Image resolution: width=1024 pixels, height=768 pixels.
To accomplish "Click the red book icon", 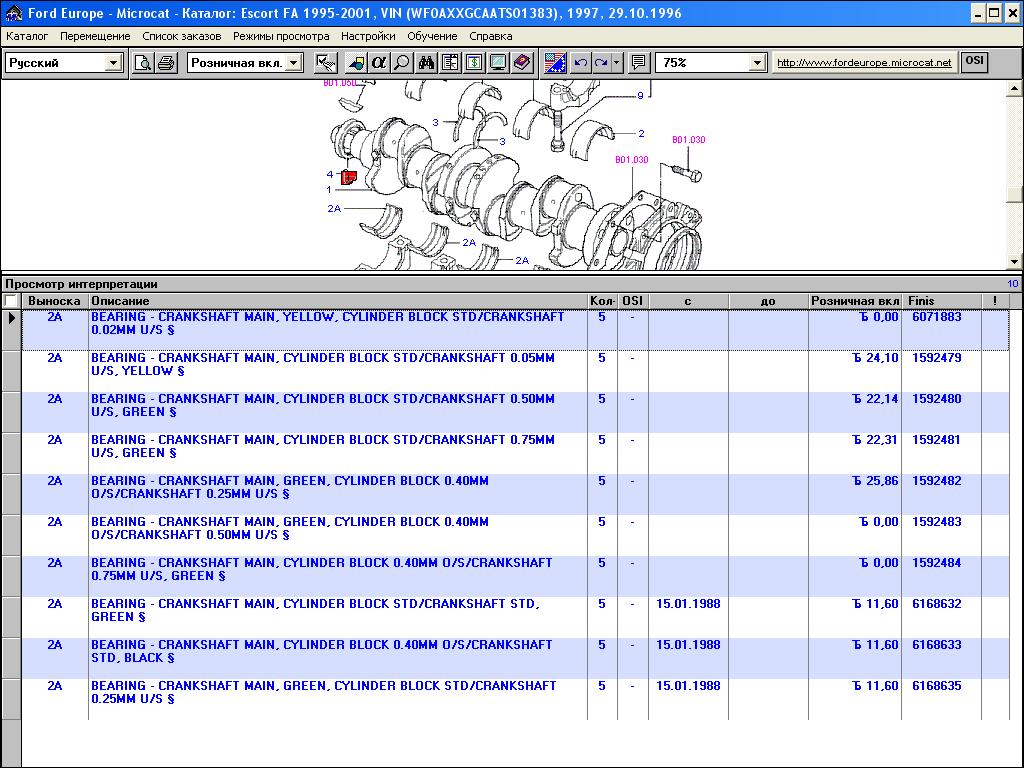I will click(522, 63).
